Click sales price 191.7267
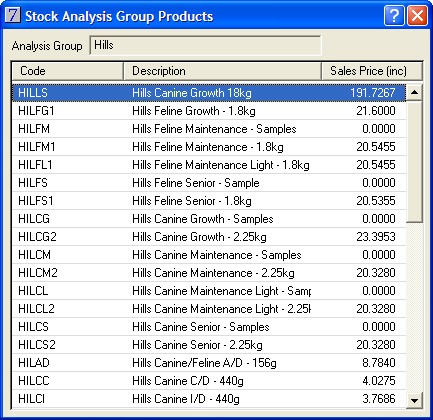This screenshot has height=420, width=433. pyautogui.click(x=373, y=93)
